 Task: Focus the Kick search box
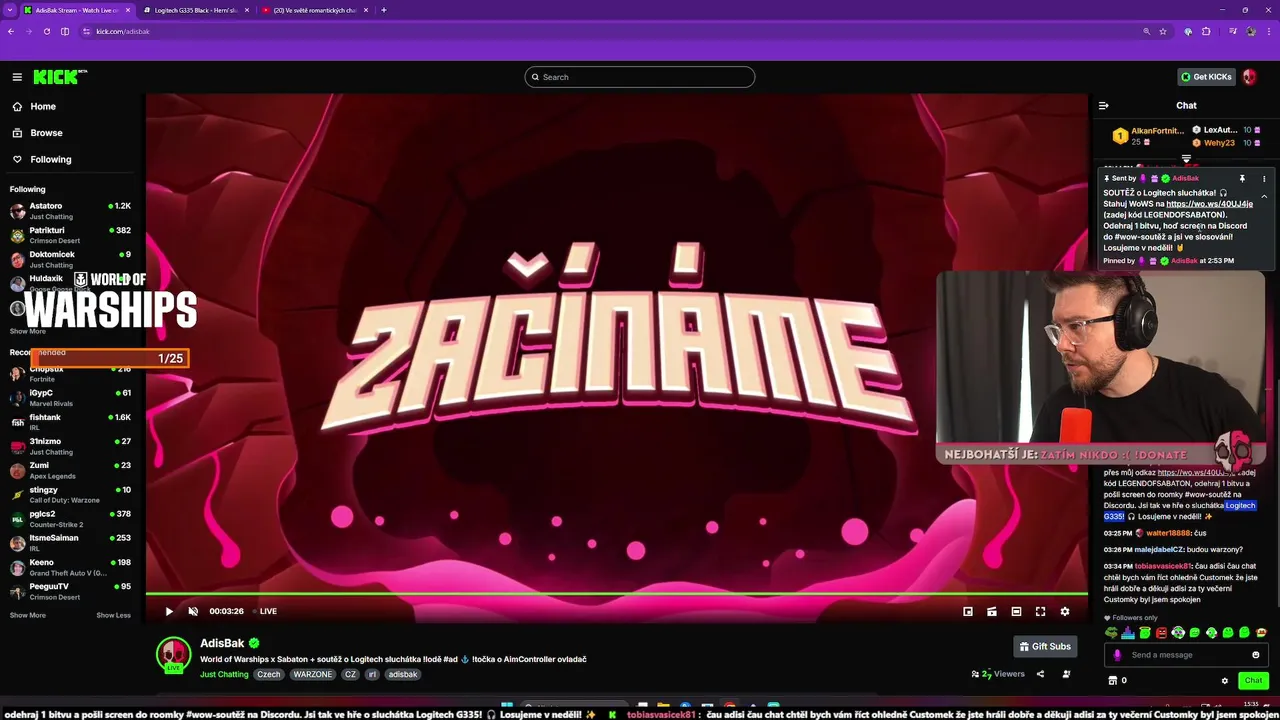(x=640, y=77)
